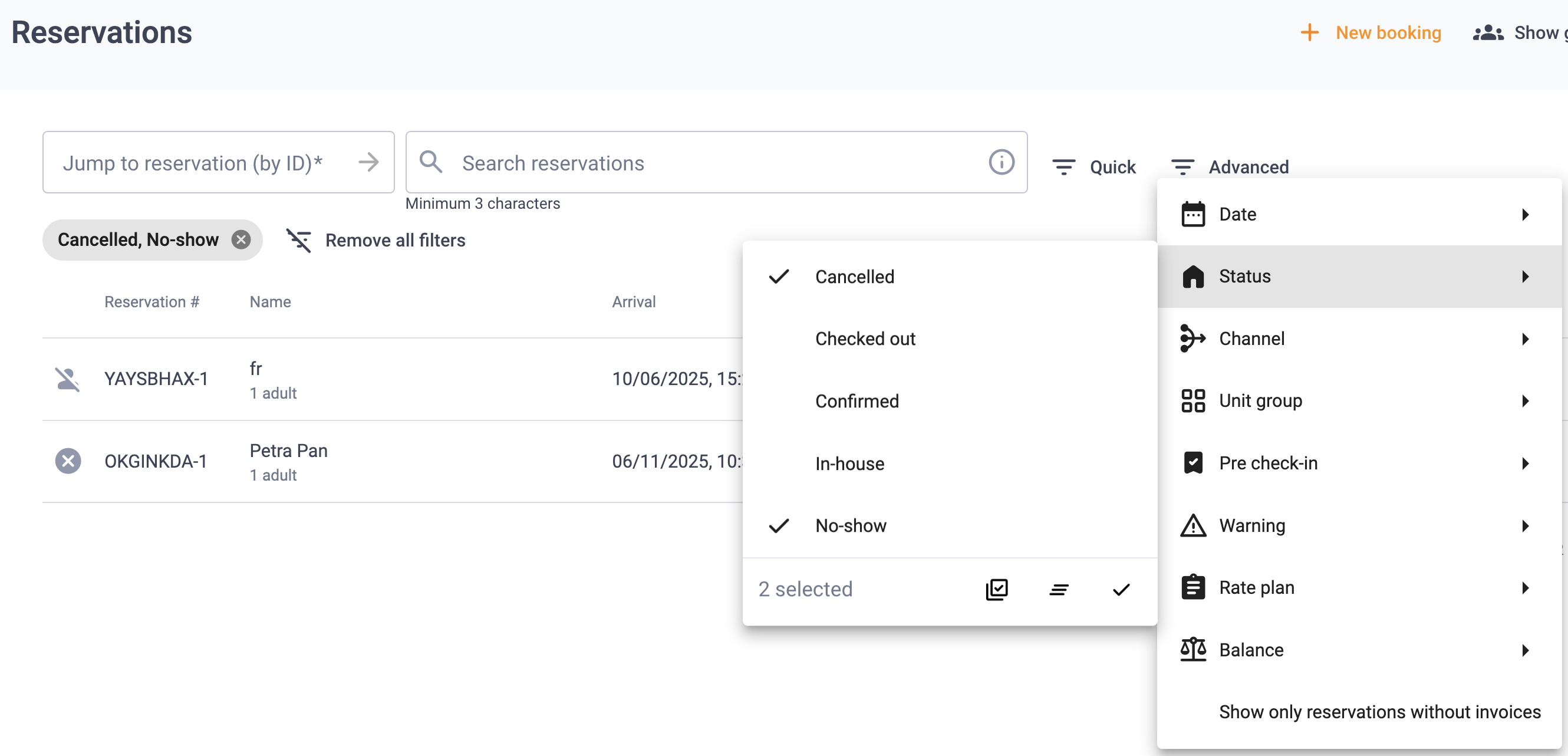This screenshot has height=756, width=1568.
Task: Open reservation OKGINKDA-1
Action: (x=155, y=461)
